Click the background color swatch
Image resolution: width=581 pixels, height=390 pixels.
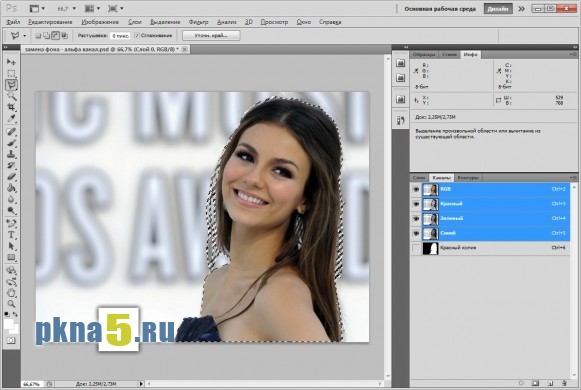point(15,330)
